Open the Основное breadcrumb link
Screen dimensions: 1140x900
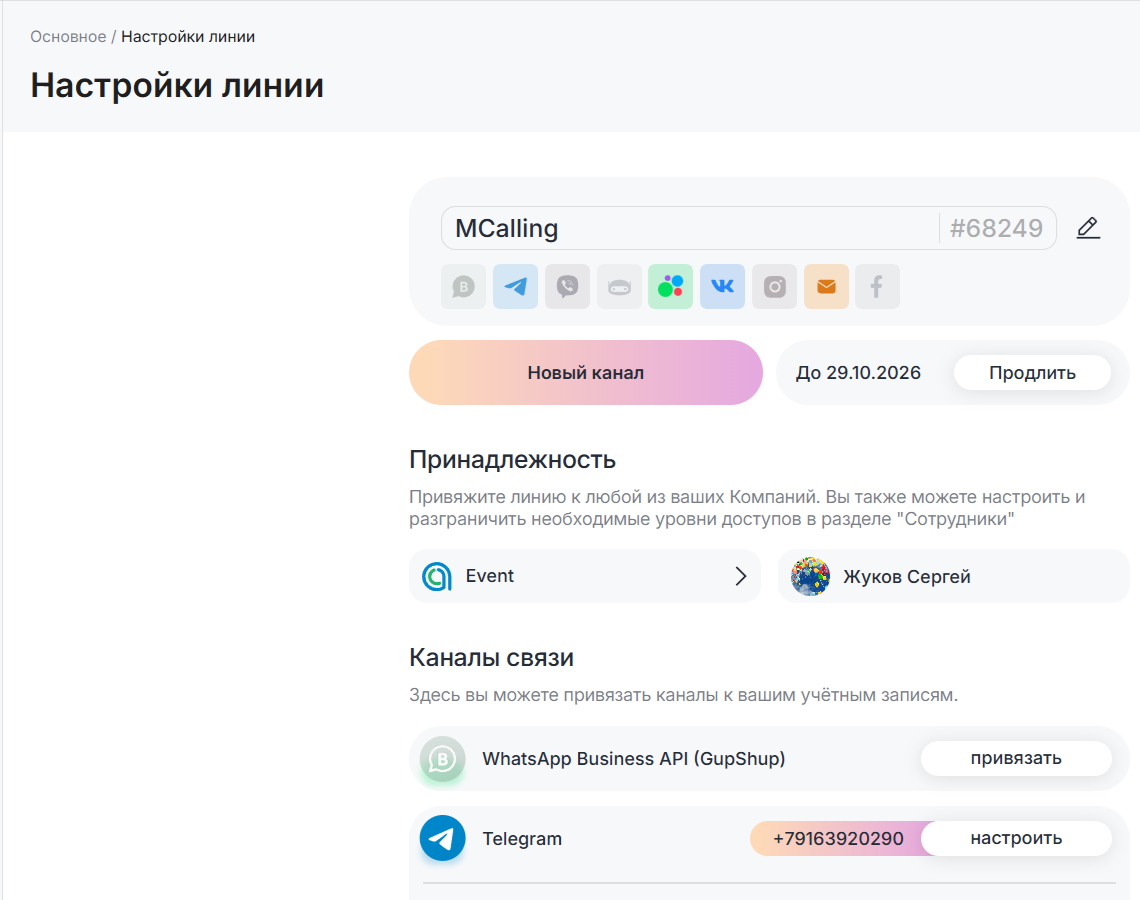[x=68, y=37]
